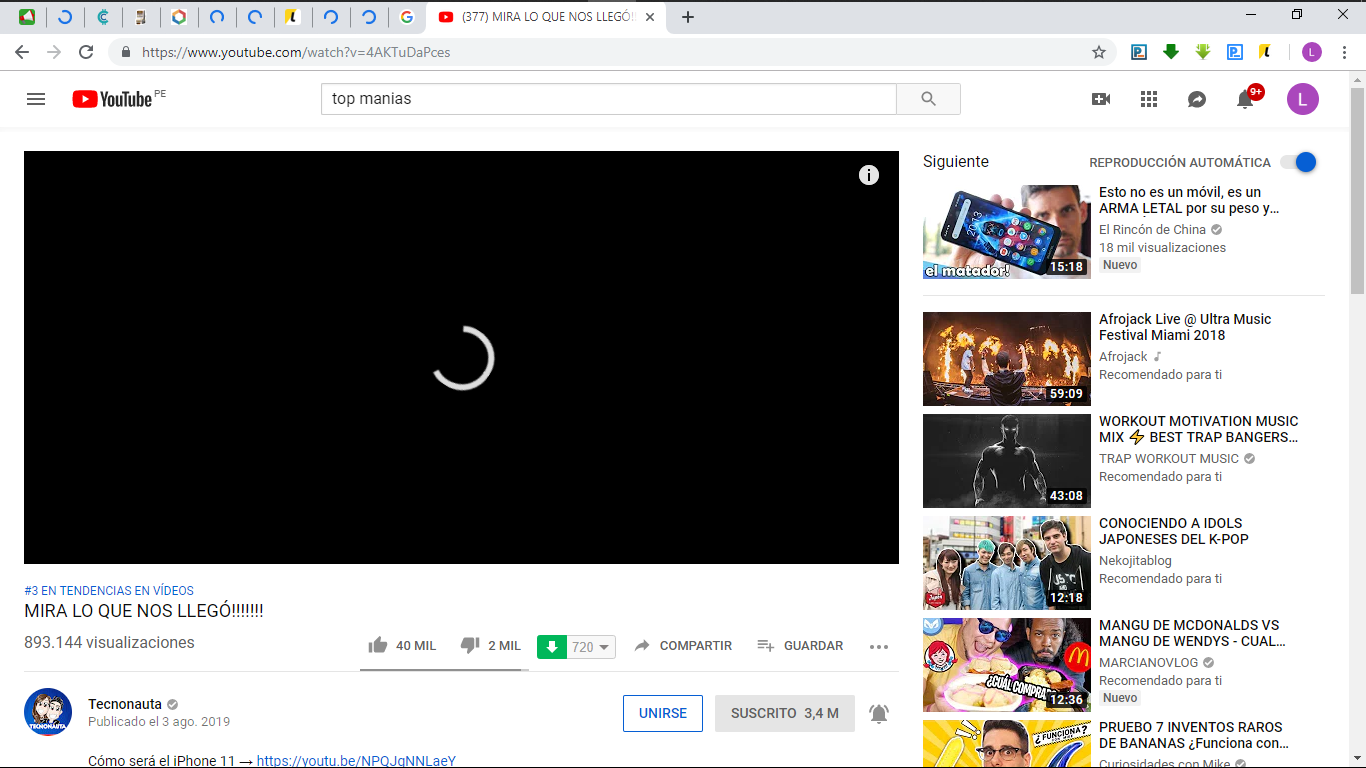The width and height of the screenshot is (1366, 768).
Task: Click the video info card icon
Action: (869, 175)
